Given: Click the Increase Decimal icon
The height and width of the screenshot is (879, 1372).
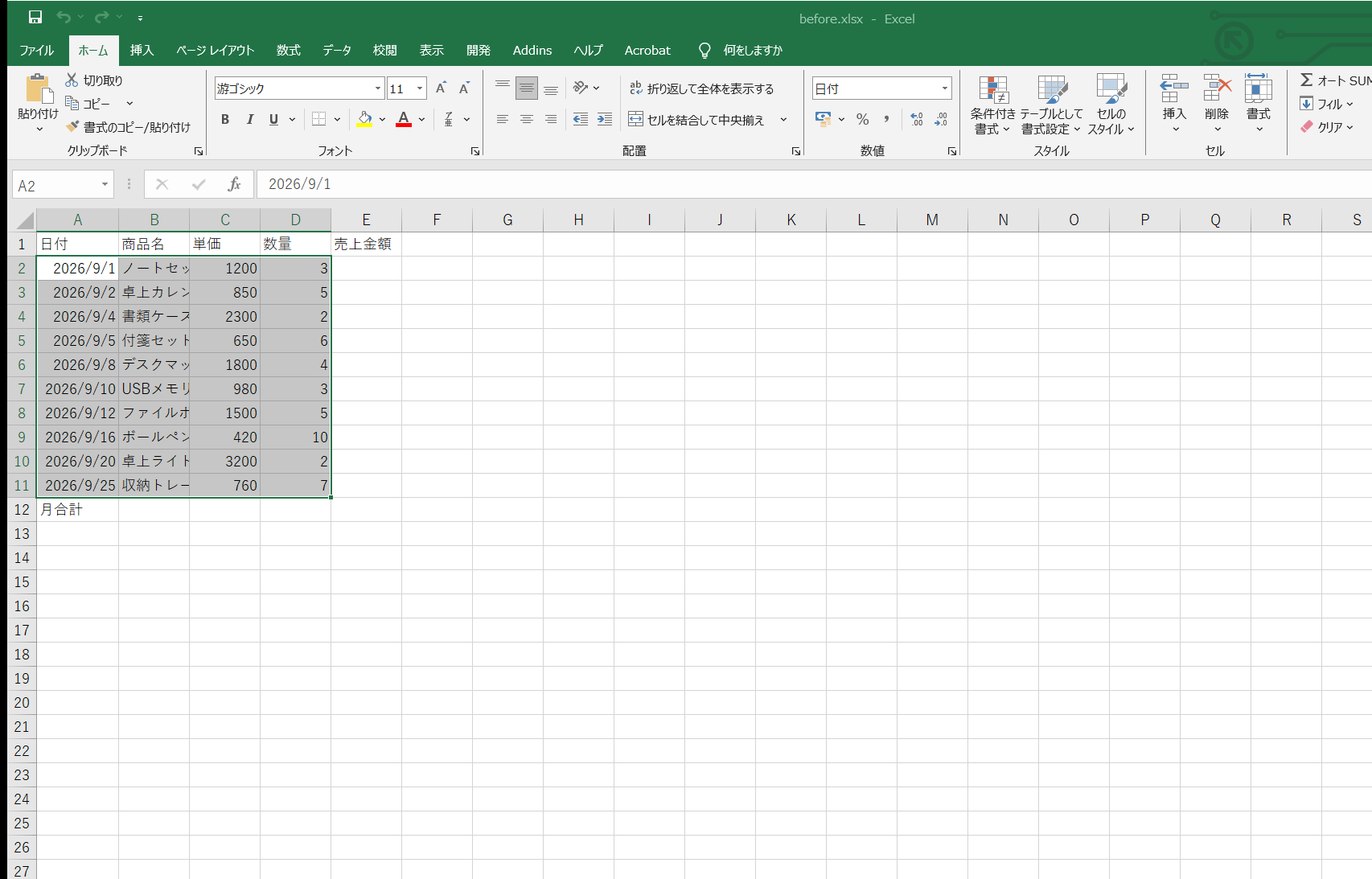Looking at the screenshot, I should point(917,119).
